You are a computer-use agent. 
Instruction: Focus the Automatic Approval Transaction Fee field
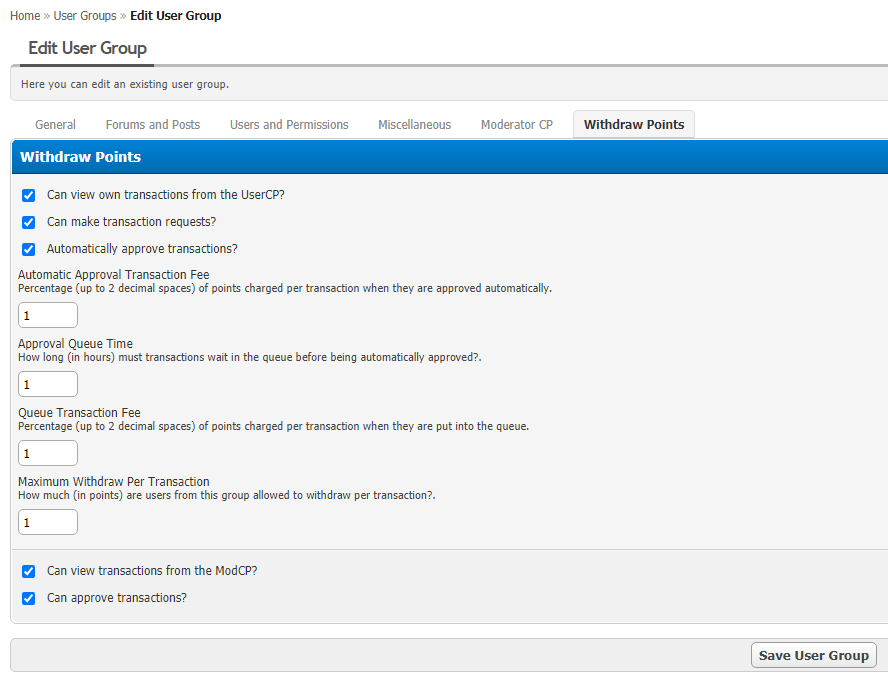click(x=48, y=315)
